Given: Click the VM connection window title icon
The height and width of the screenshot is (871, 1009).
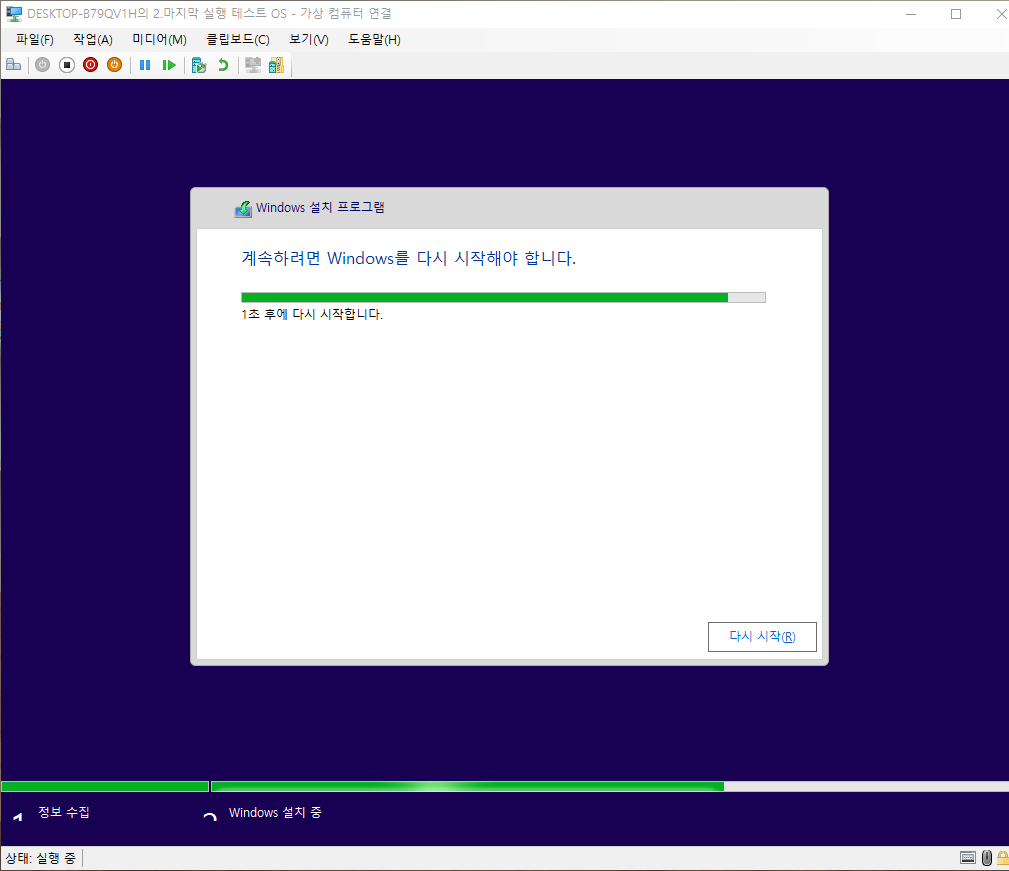Looking at the screenshot, I should [x=14, y=14].
